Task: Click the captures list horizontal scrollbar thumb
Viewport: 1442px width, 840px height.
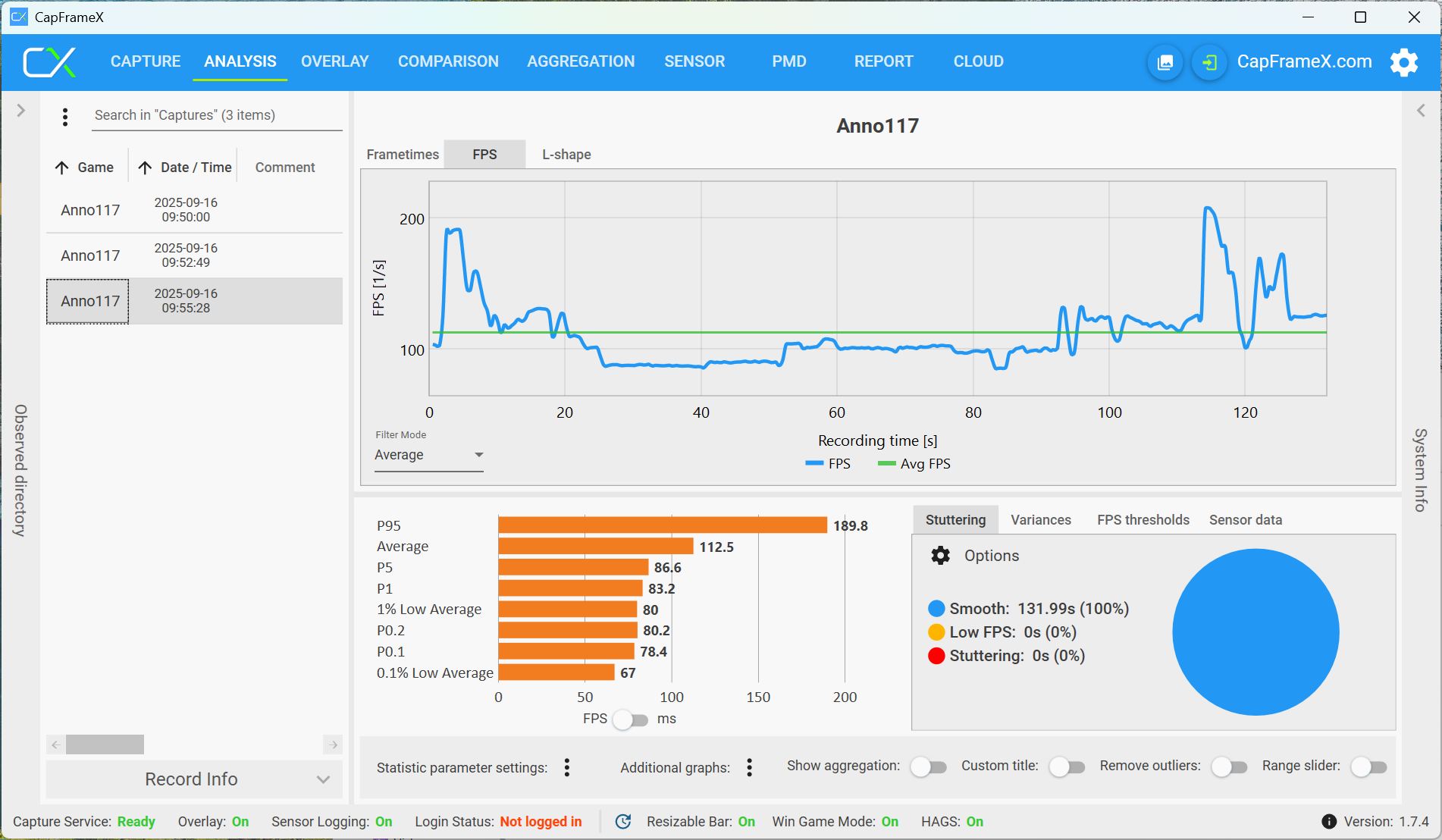Action: [x=105, y=744]
